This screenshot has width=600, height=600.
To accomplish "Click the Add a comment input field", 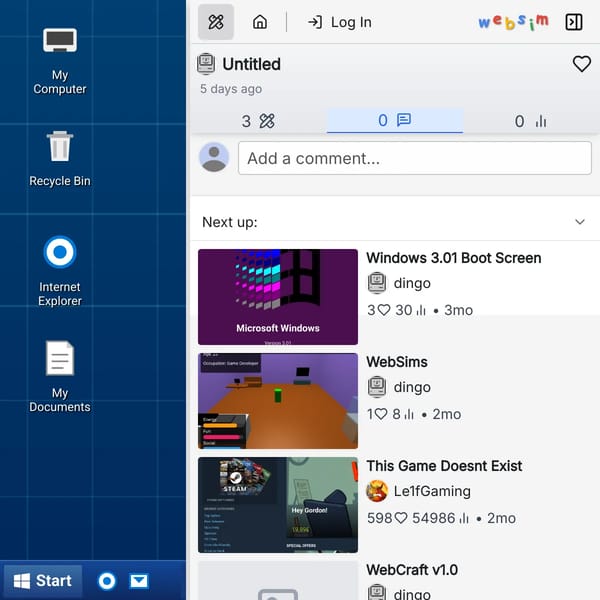I will (415, 158).
